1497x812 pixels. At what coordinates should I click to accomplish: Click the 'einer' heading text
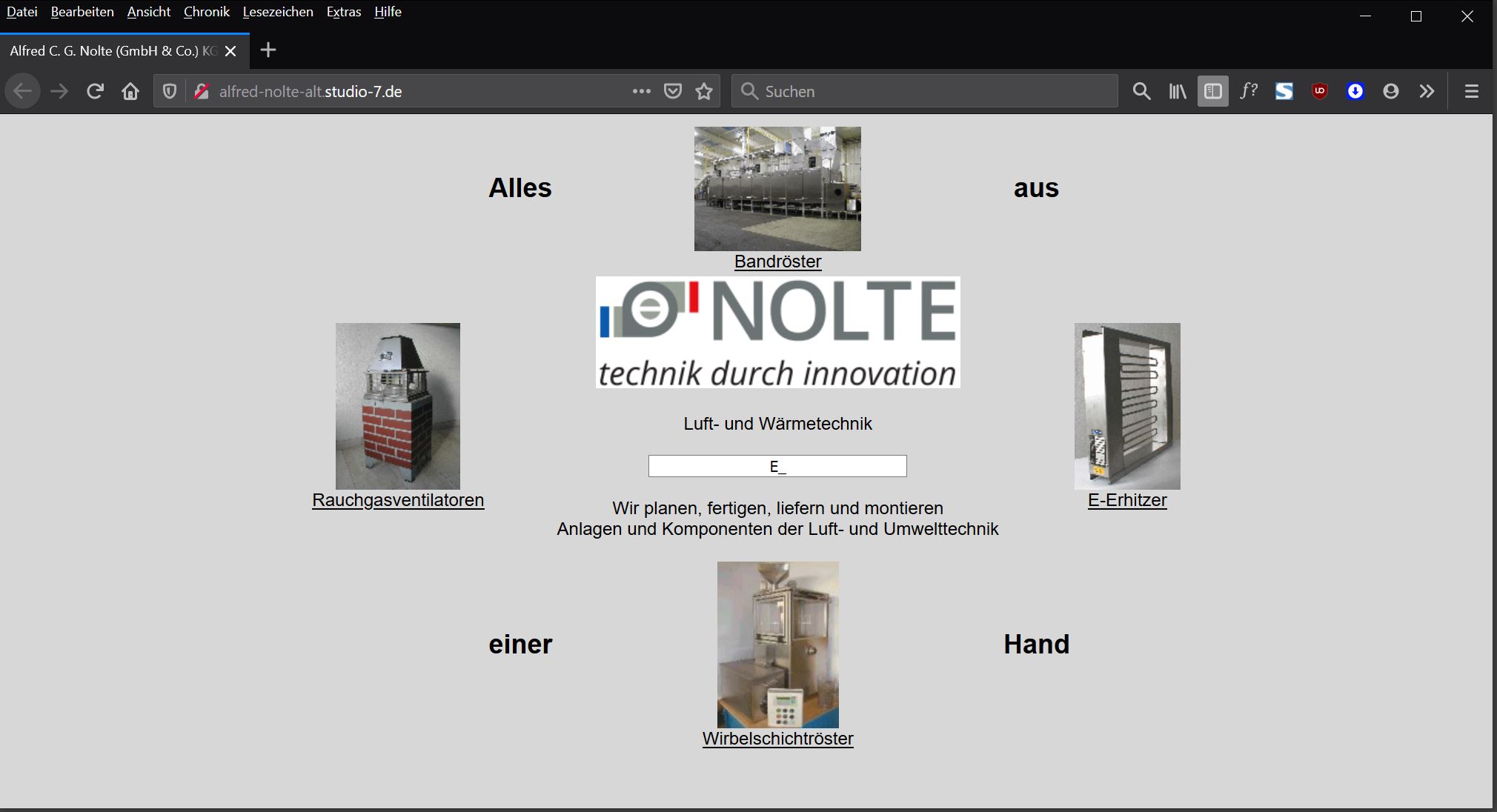pos(520,645)
